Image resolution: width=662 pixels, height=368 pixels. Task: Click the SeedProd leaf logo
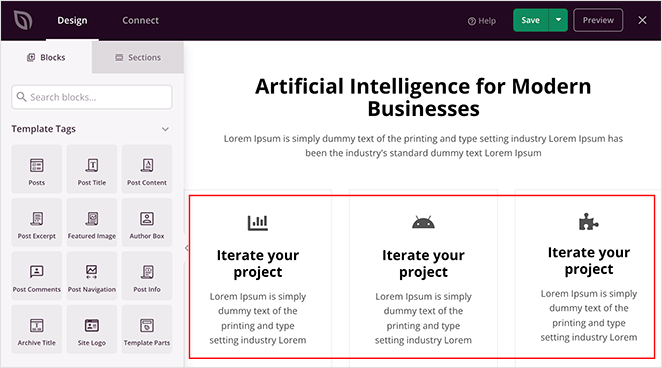(23, 20)
